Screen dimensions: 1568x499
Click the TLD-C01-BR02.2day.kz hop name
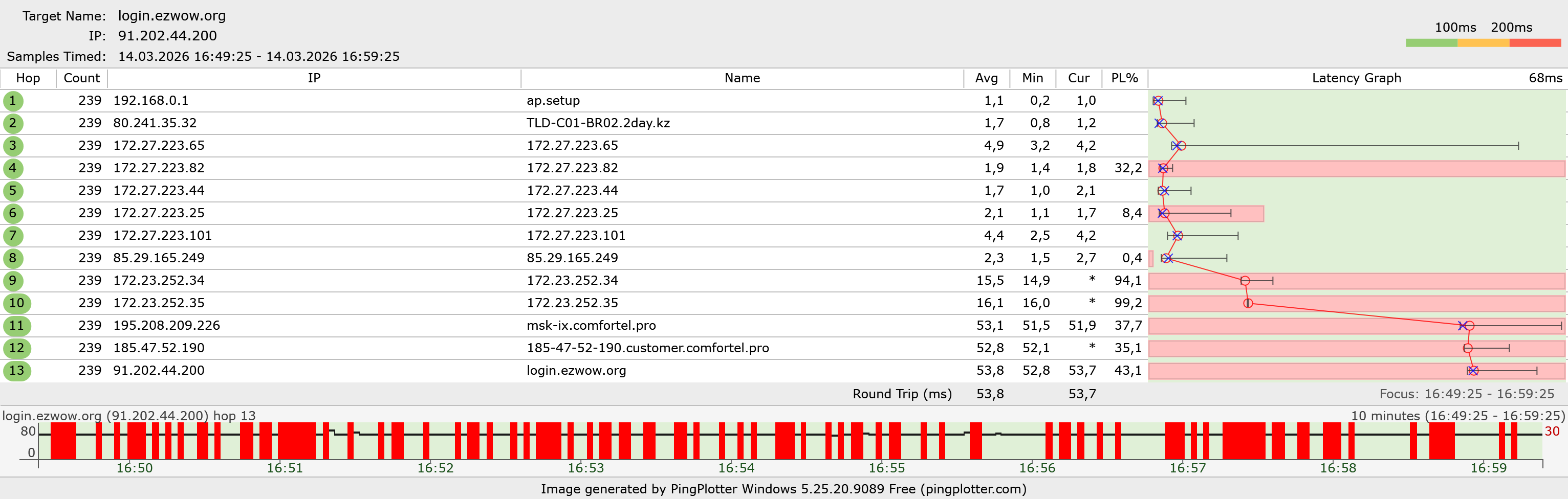[x=598, y=123]
